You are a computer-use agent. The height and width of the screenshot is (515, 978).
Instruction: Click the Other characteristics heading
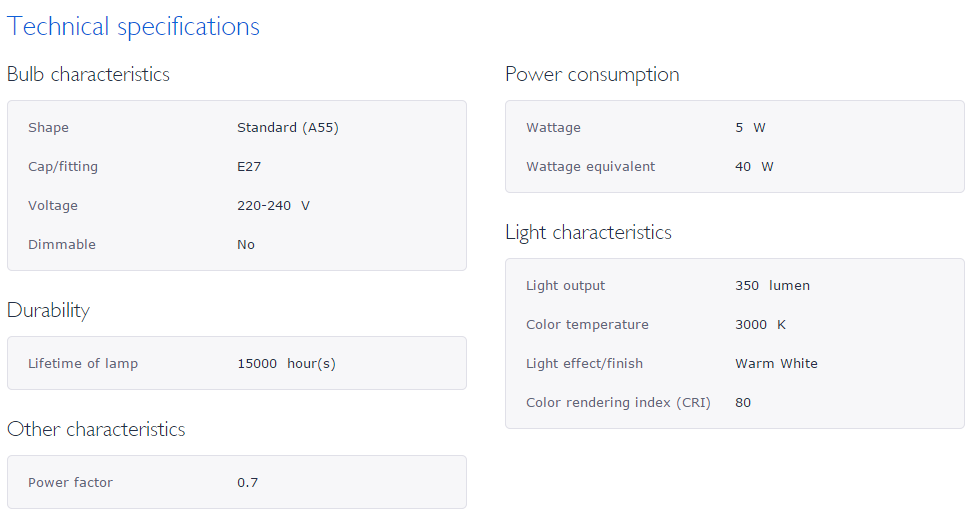pos(96,430)
